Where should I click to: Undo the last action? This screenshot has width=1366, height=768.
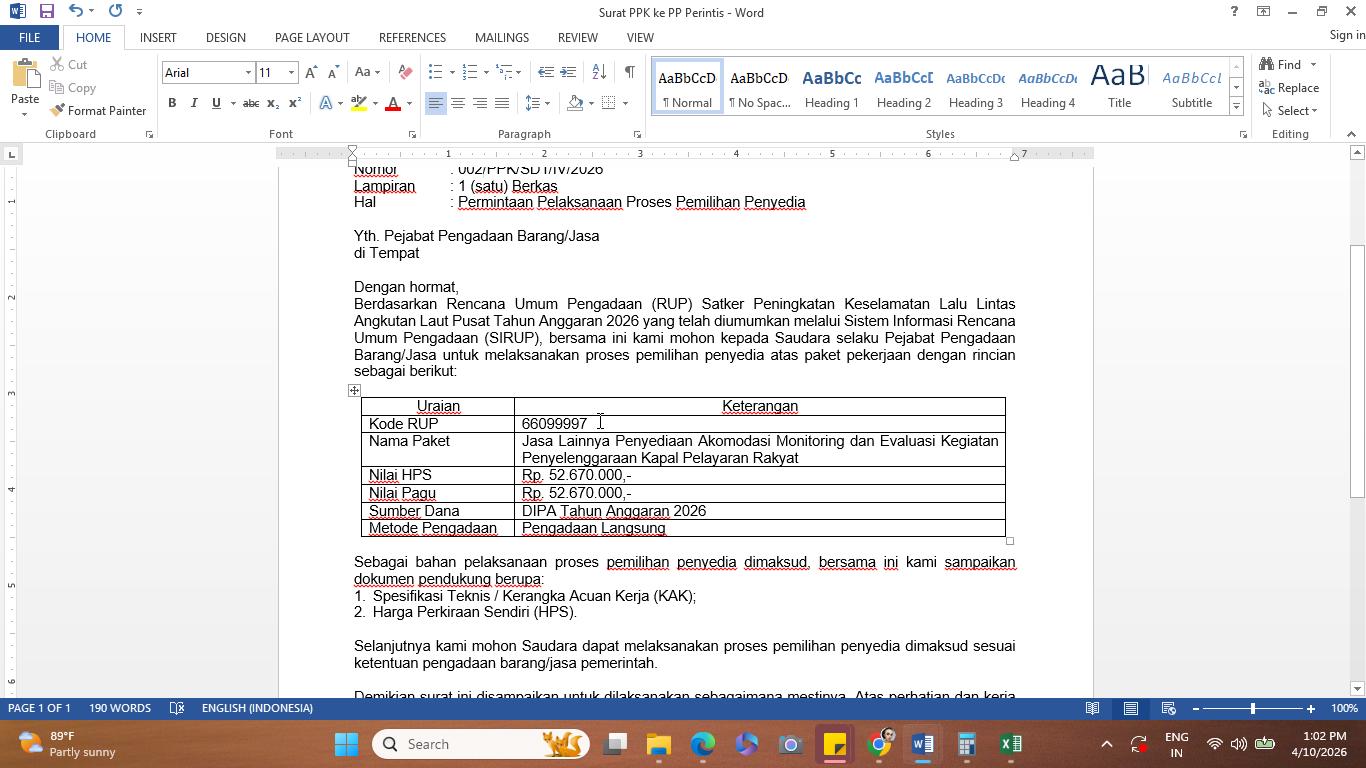[x=76, y=12]
